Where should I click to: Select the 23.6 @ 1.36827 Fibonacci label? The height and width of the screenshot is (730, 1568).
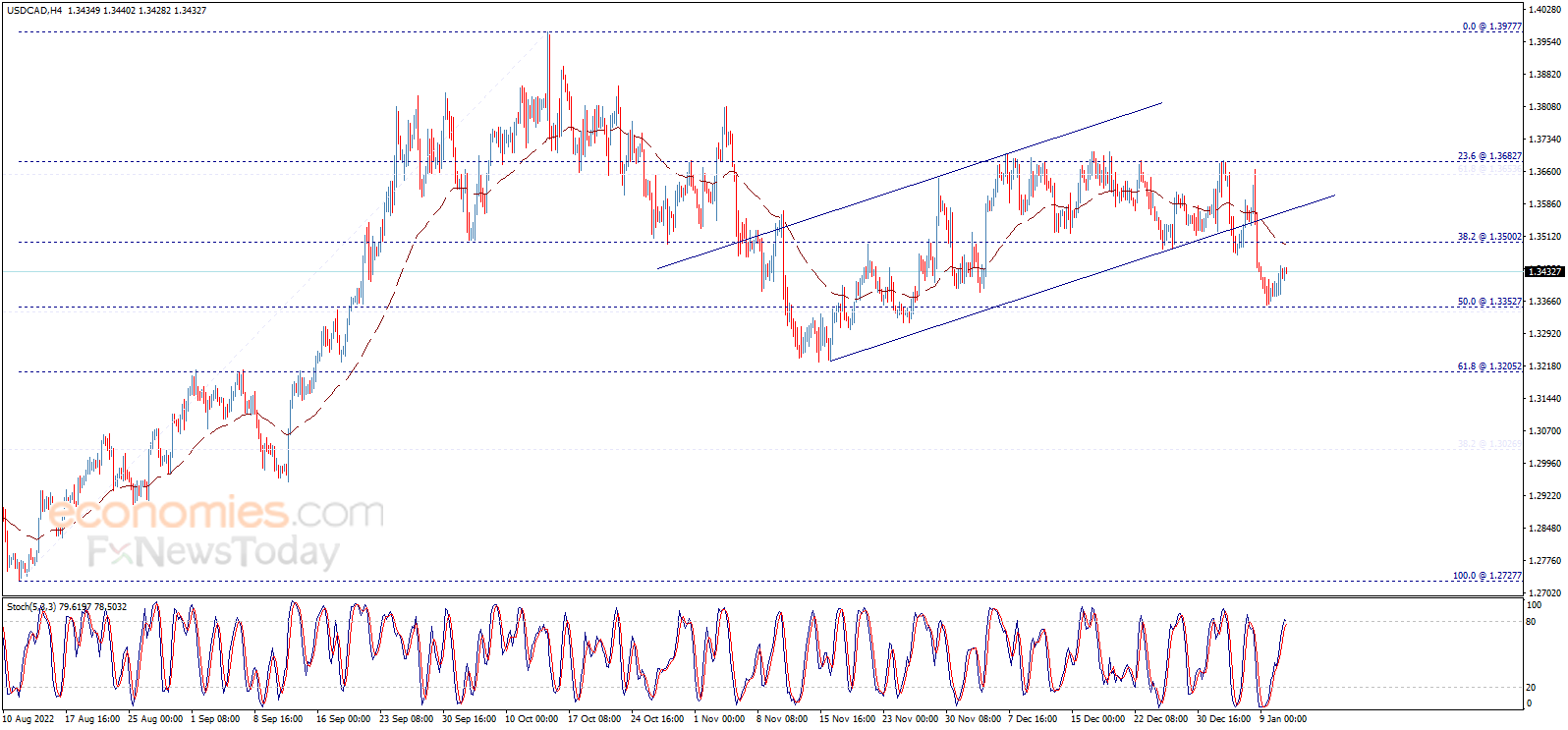pos(1489,156)
